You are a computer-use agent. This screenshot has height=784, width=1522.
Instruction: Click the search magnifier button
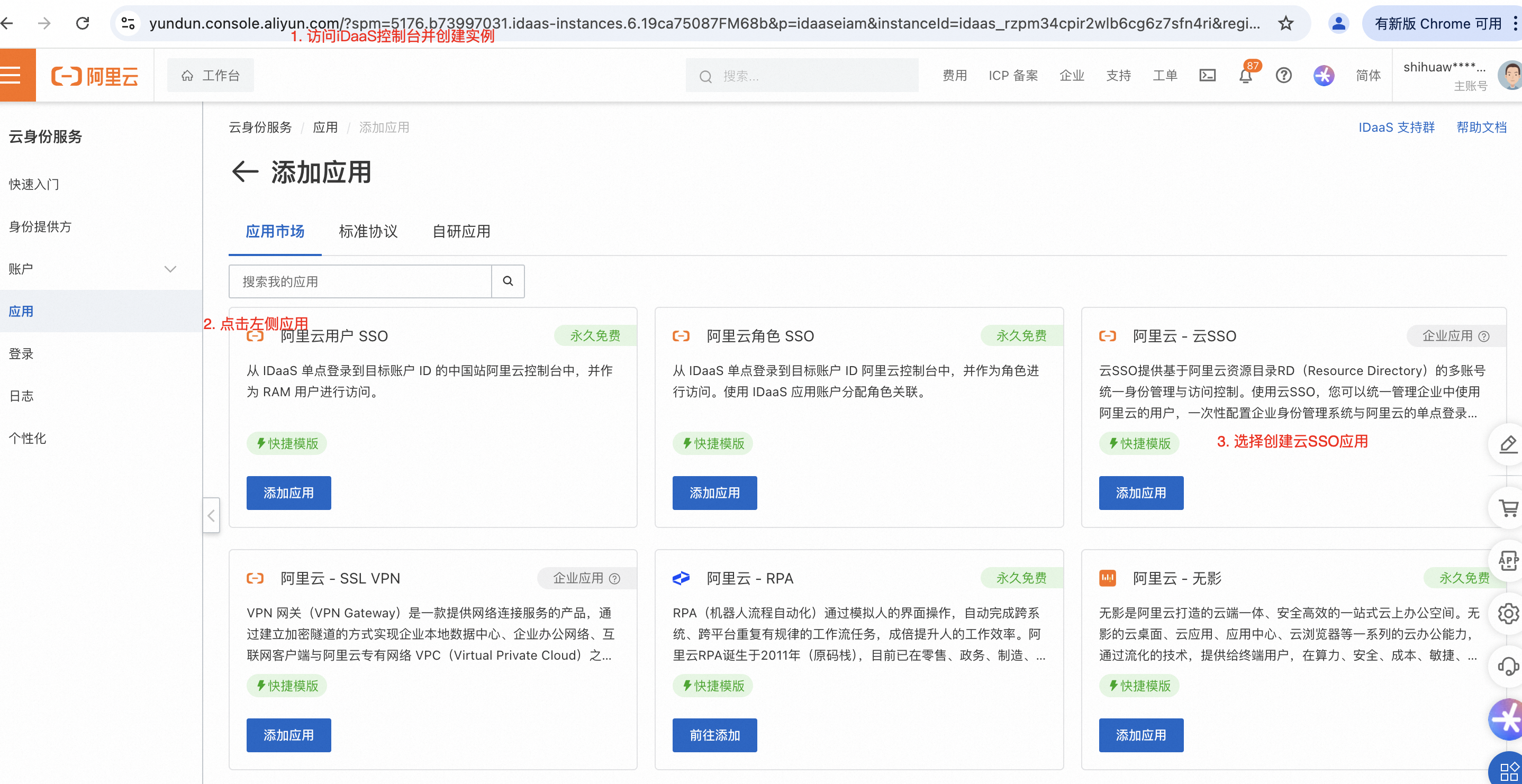pos(508,281)
